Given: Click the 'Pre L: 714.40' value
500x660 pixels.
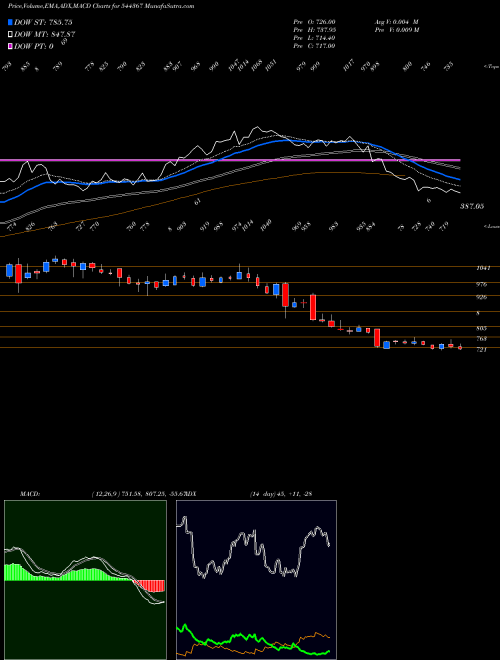Looking at the screenshot, I should [x=314, y=38].
